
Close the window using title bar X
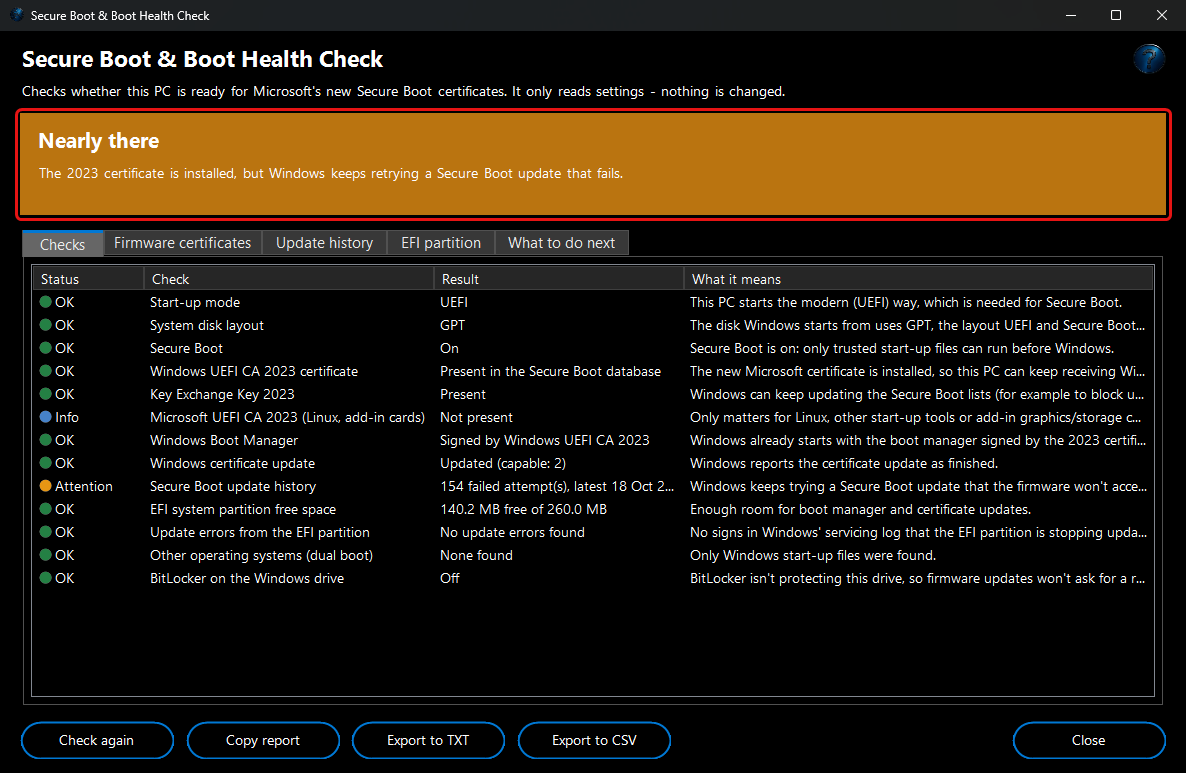[x=1162, y=15]
